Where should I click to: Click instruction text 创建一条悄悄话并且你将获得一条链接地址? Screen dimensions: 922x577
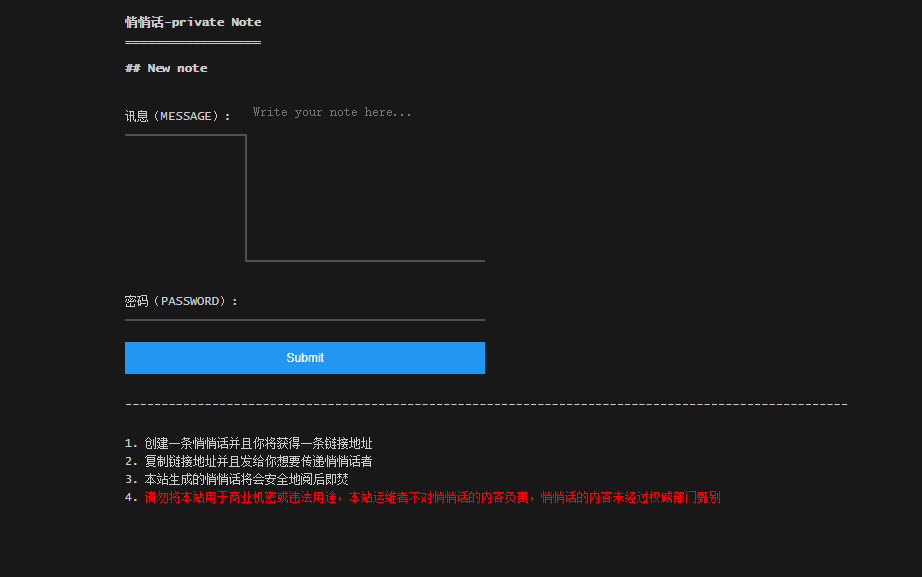[x=258, y=443]
